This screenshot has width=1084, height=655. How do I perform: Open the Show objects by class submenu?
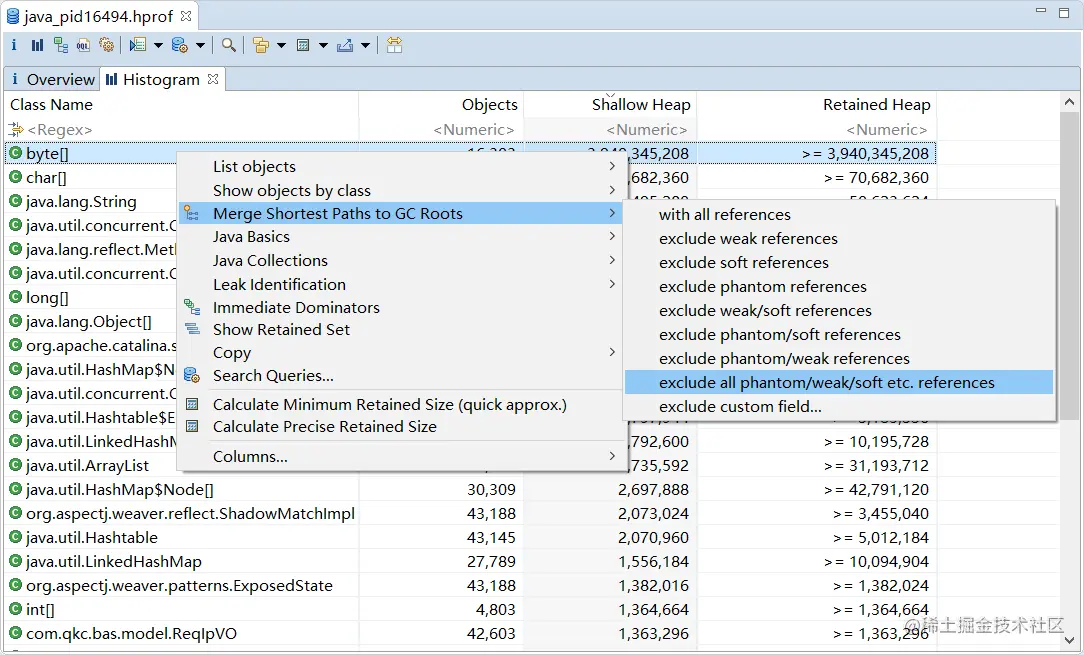coord(402,190)
